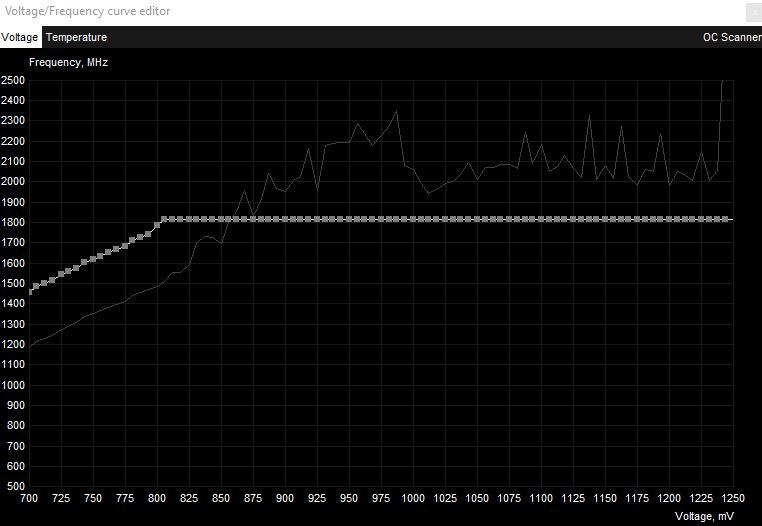Click the 1600 frequency axis label
Viewport: 762px width, 526px height.
click(x=13, y=263)
